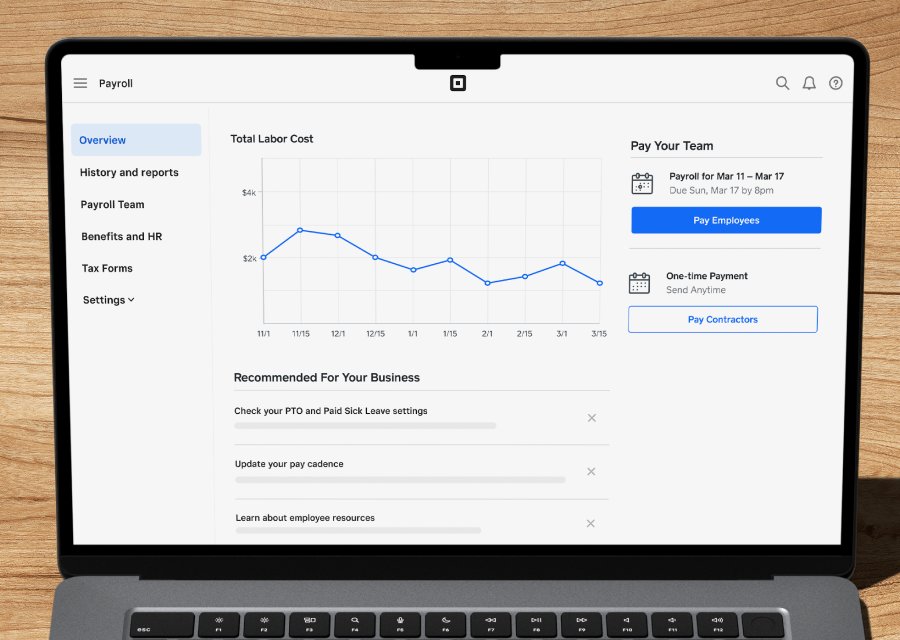The image size is (900, 640).
Task: Click the Send Anytime text
Action: tap(696, 290)
